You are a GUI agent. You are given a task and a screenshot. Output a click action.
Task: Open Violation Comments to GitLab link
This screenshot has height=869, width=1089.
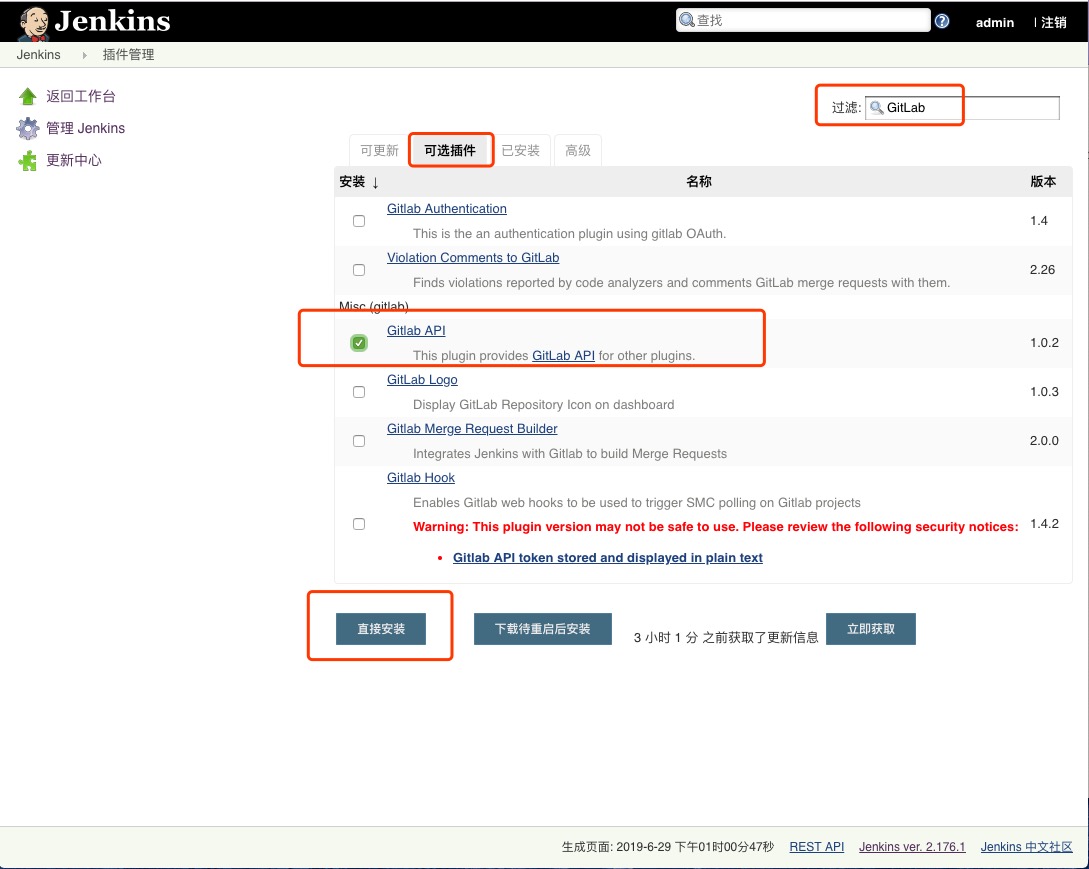click(x=473, y=258)
